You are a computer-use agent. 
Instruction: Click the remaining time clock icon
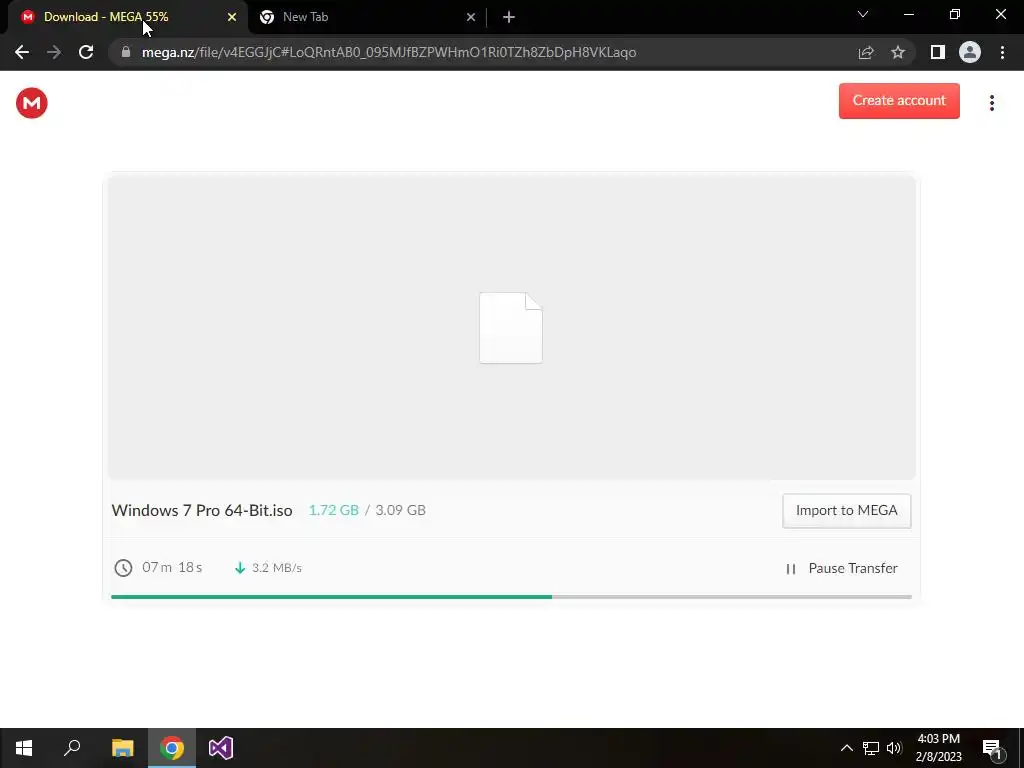click(x=123, y=568)
